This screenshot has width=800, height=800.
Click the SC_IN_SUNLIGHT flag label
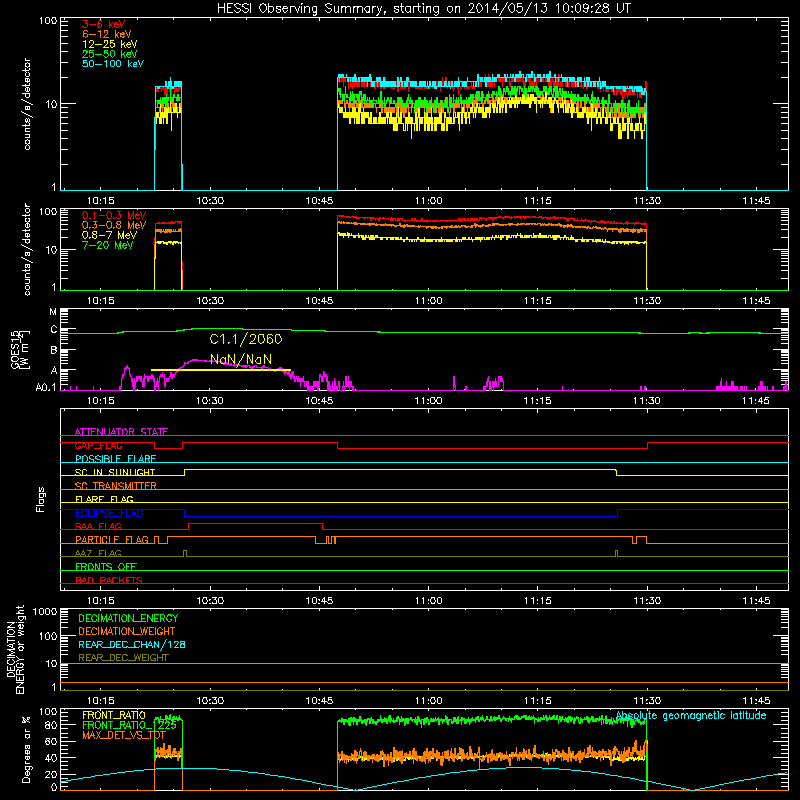(x=115, y=472)
